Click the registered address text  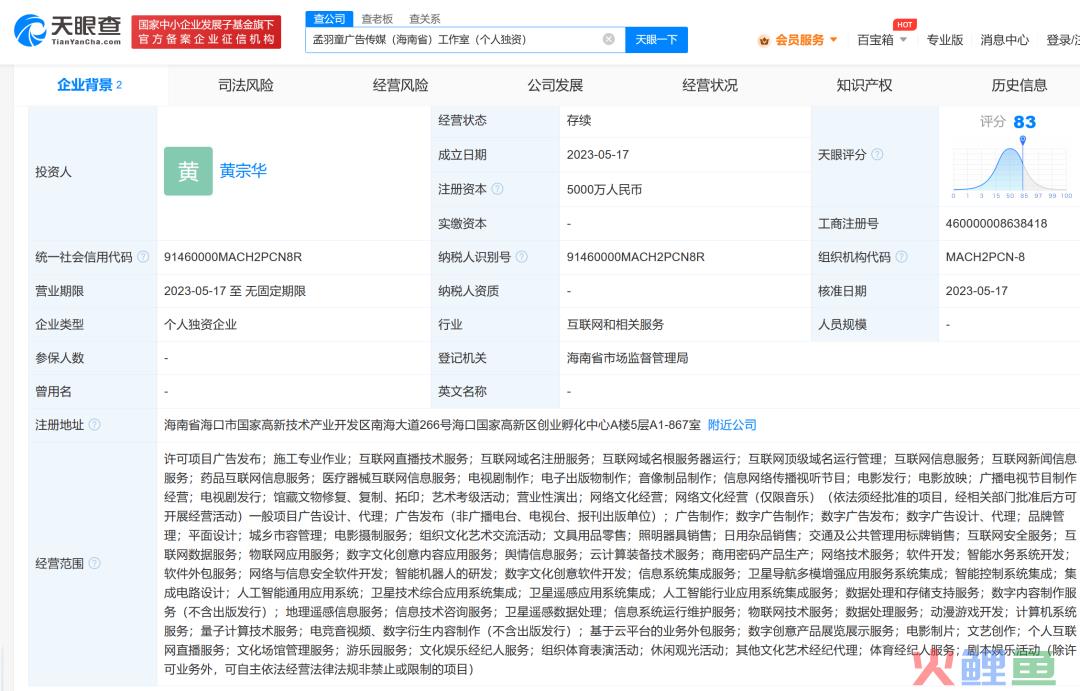pyautogui.click(x=432, y=425)
